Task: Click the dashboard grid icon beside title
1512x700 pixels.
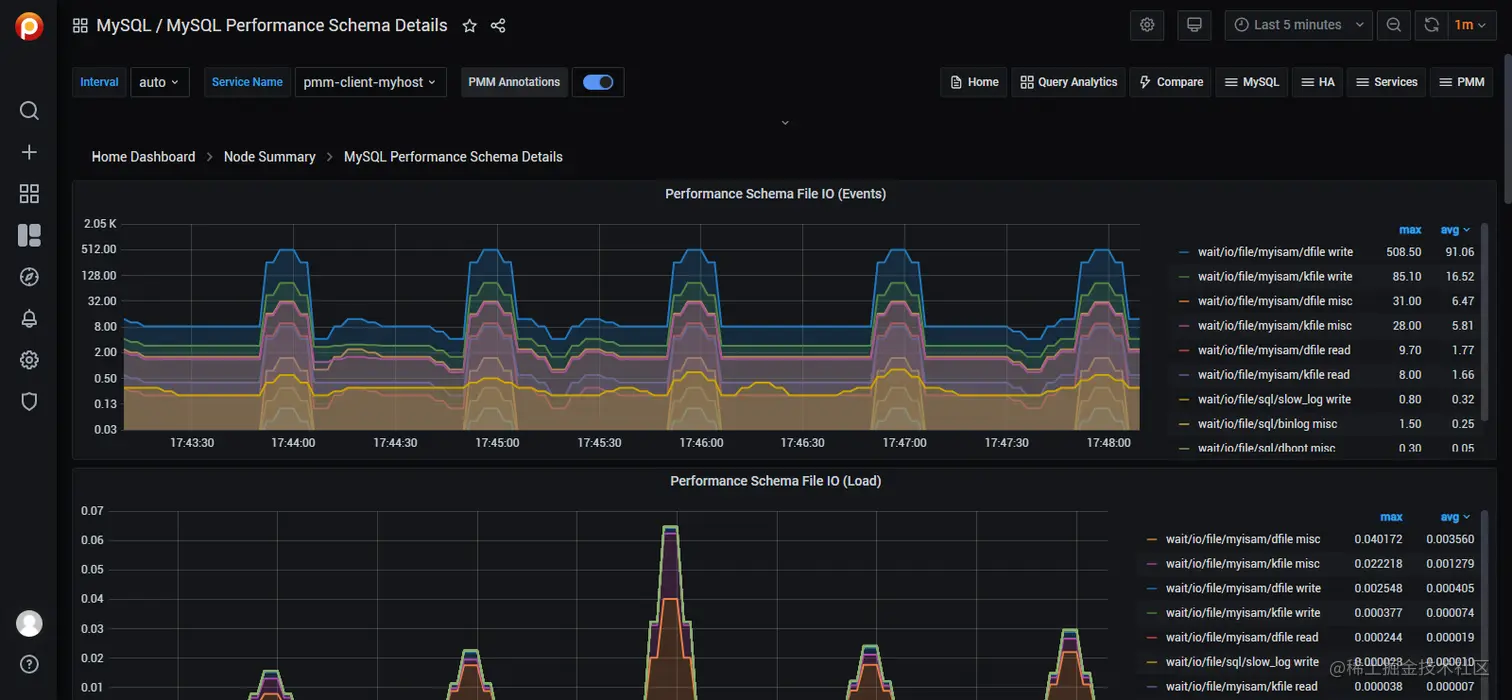Action: (x=80, y=26)
